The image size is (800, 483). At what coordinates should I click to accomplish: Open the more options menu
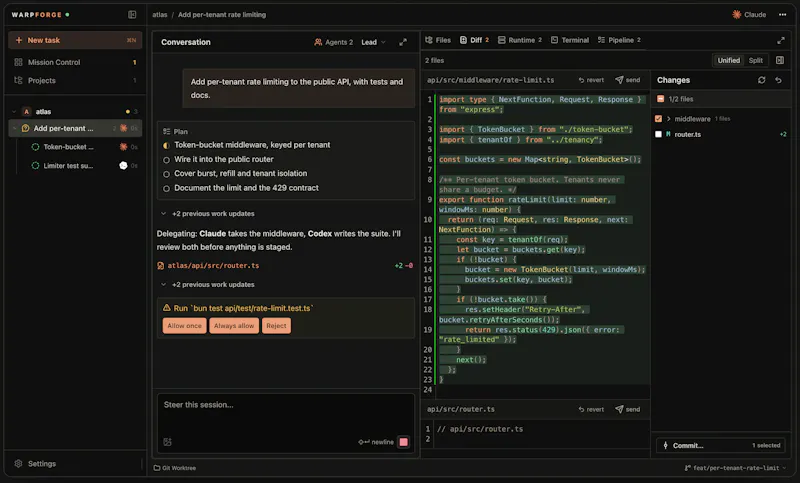tap(782, 15)
